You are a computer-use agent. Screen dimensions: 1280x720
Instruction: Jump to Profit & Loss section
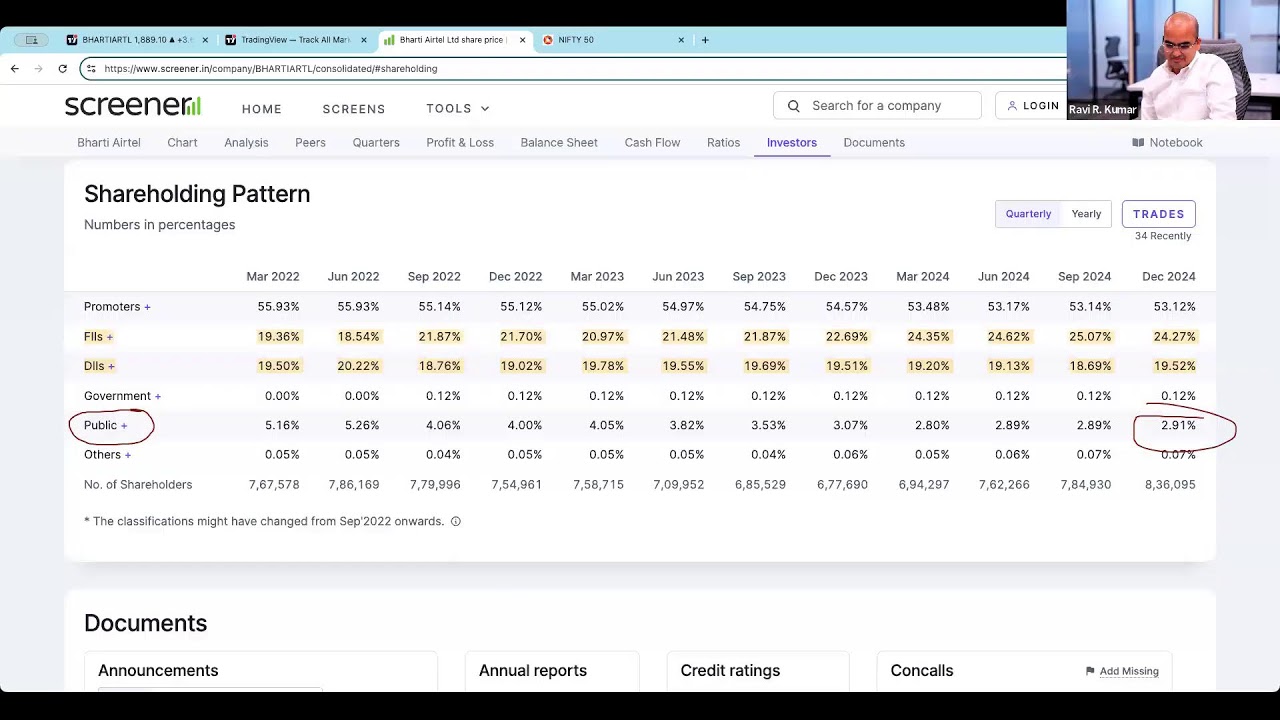[x=460, y=142]
